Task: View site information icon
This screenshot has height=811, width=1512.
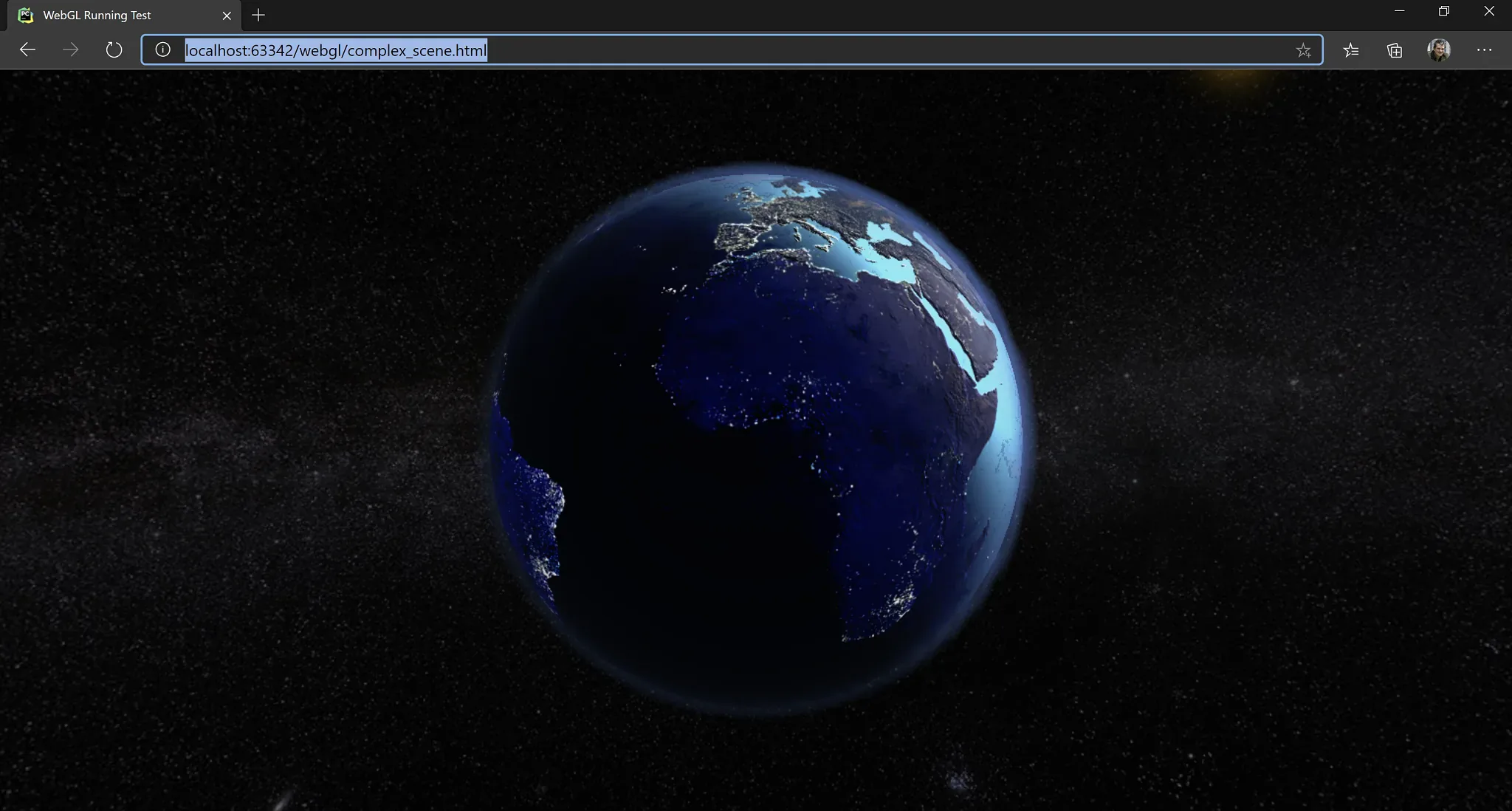Action: 163,50
